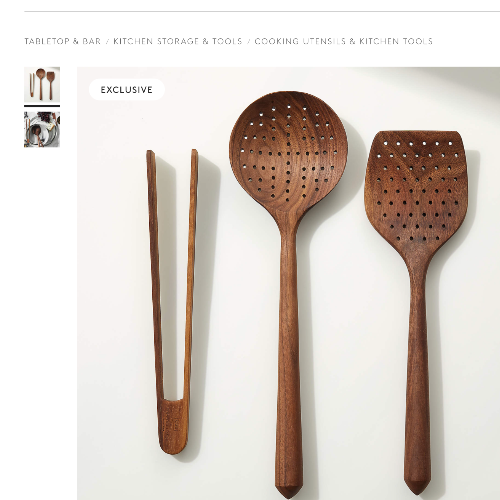Open Cooking Utensils & Kitchen Tools breadcrumb
The image size is (500, 500).
coord(344,41)
